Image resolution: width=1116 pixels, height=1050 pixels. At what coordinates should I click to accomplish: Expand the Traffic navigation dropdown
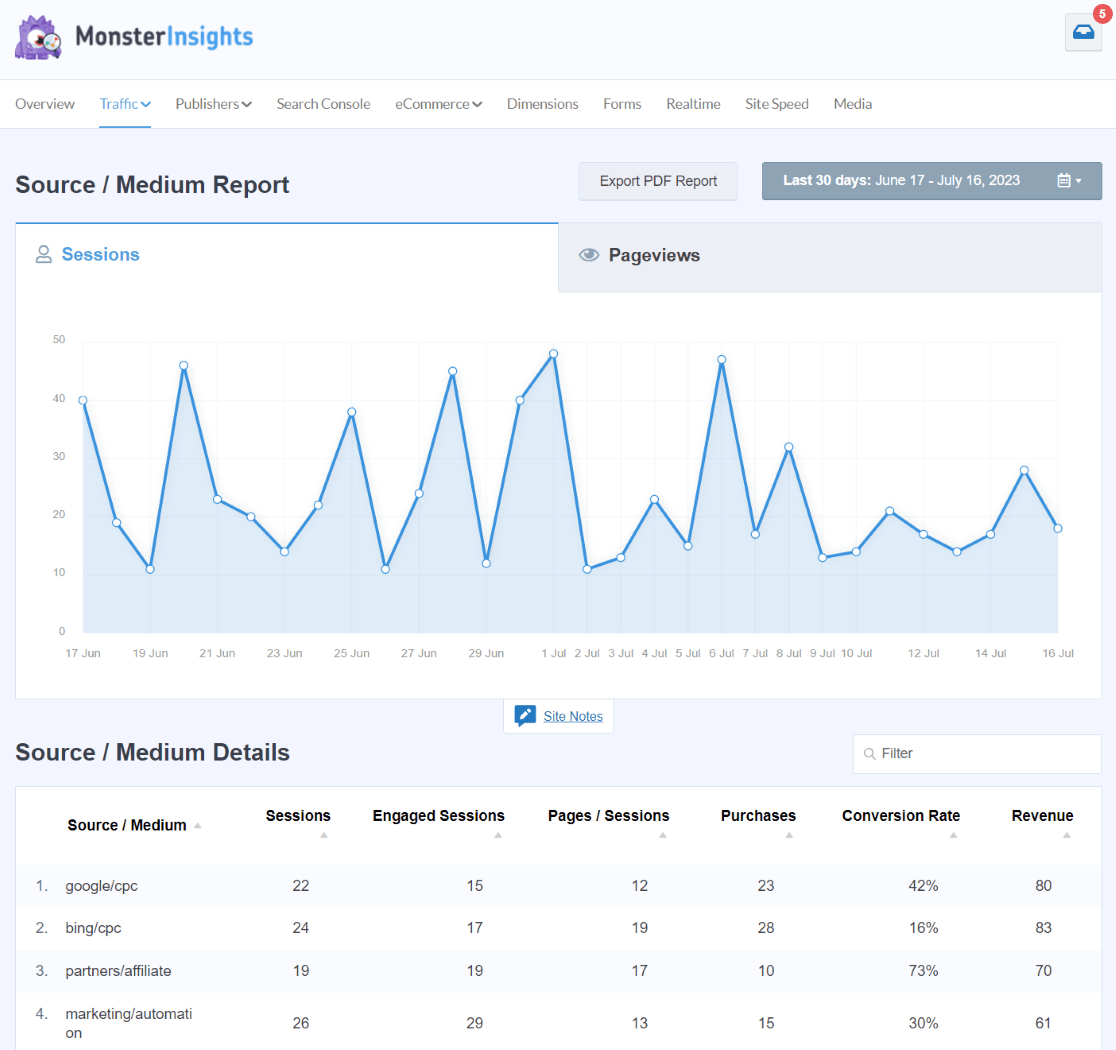(124, 103)
